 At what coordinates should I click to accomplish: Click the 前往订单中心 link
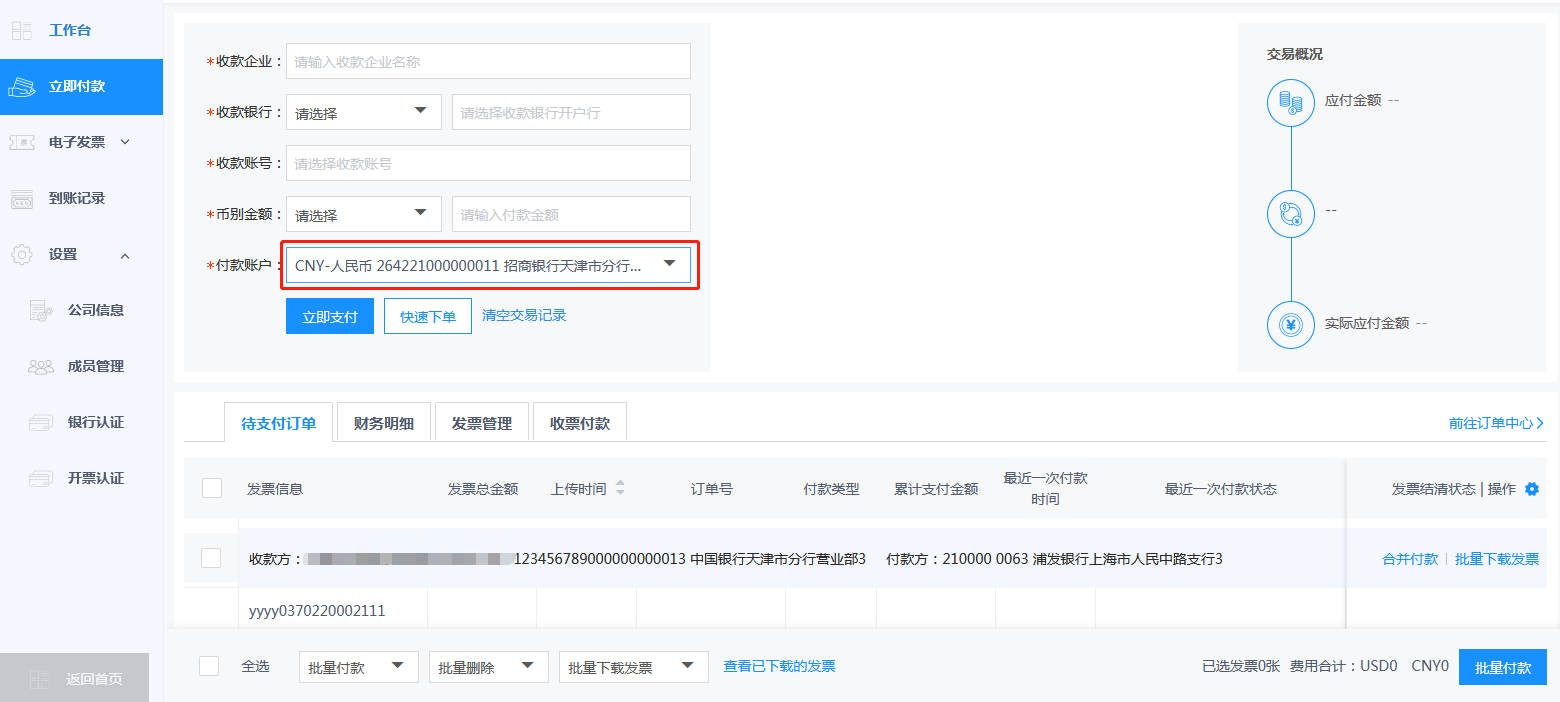pyautogui.click(x=1496, y=423)
